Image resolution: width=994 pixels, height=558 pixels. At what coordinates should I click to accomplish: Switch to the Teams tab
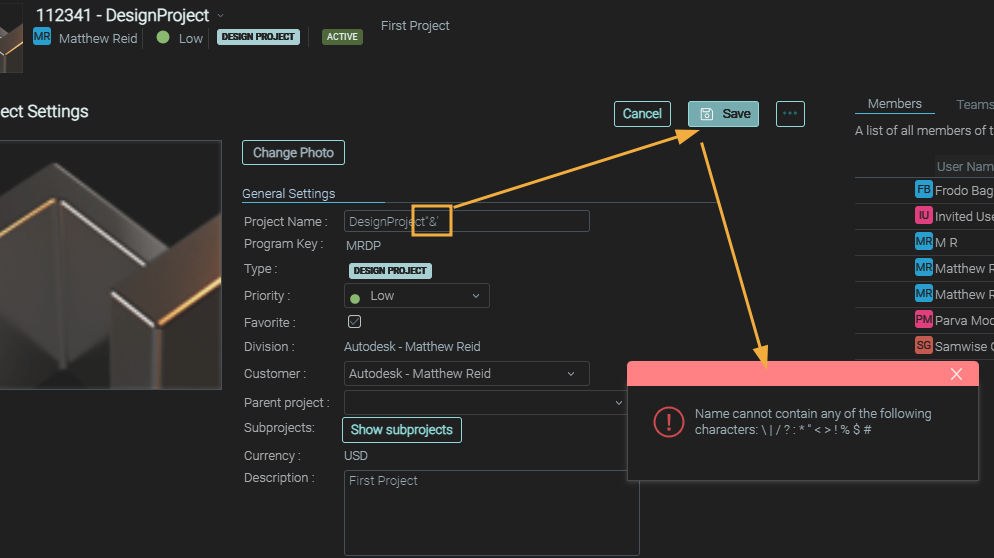pyautogui.click(x=974, y=104)
